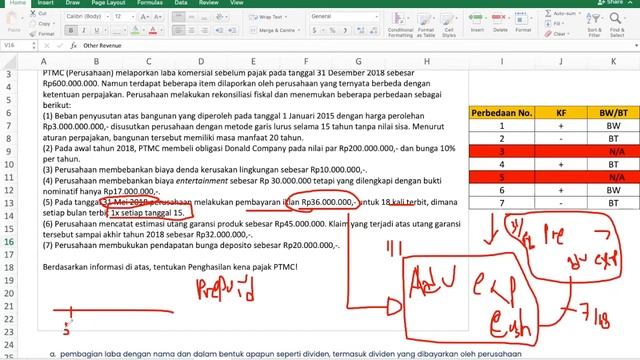Switch to the Review tab
Screen dimensions: 640x360
click(209, 2)
